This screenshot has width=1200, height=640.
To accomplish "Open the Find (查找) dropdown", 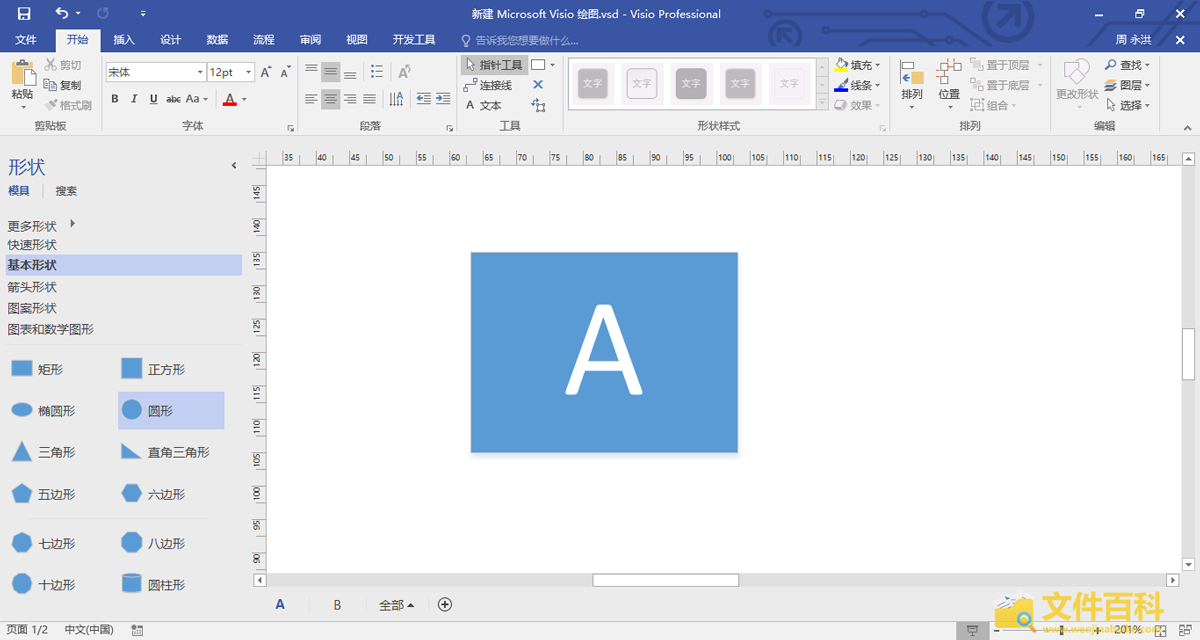I will pyautogui.click(x=1128, y=65).
